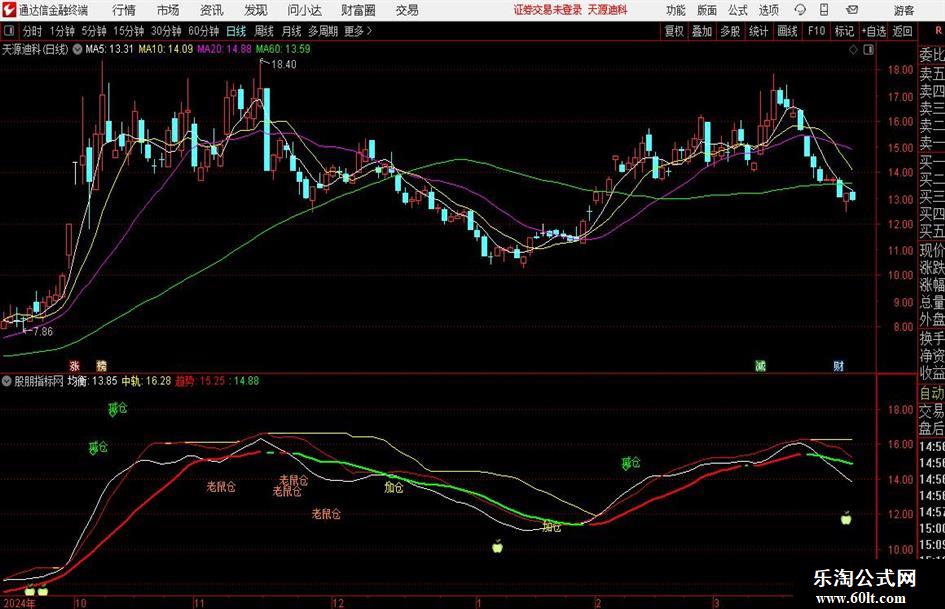Click the 多股 button
This screenshot has width=945, height=609.
(730, 31)
